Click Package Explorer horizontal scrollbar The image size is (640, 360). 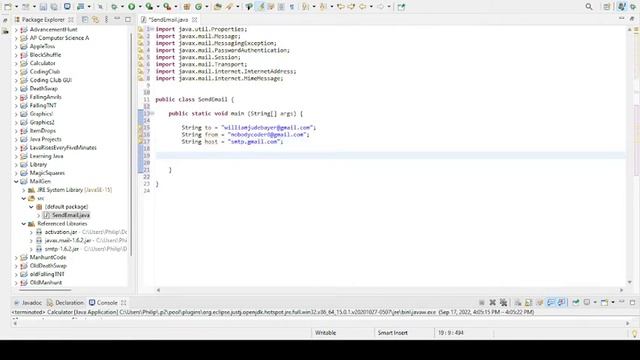tap(44, 290)
